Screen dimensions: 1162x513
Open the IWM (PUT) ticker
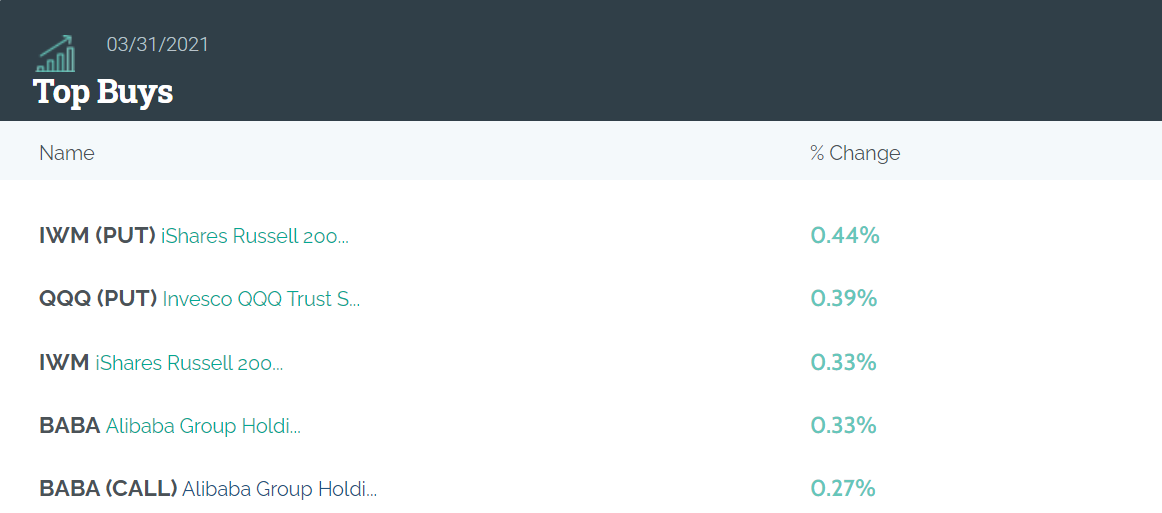[97, 236]
